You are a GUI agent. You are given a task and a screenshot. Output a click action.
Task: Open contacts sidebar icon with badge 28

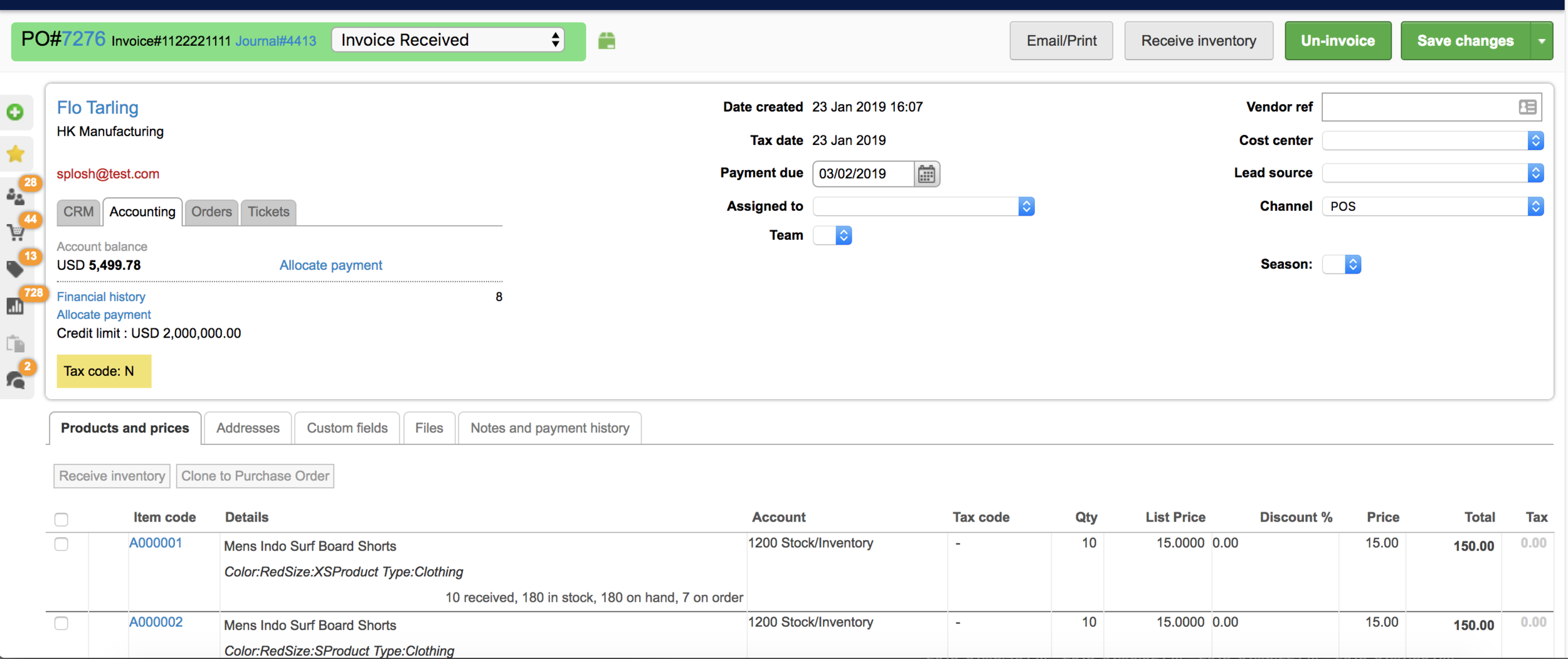(x=16, y=196)
